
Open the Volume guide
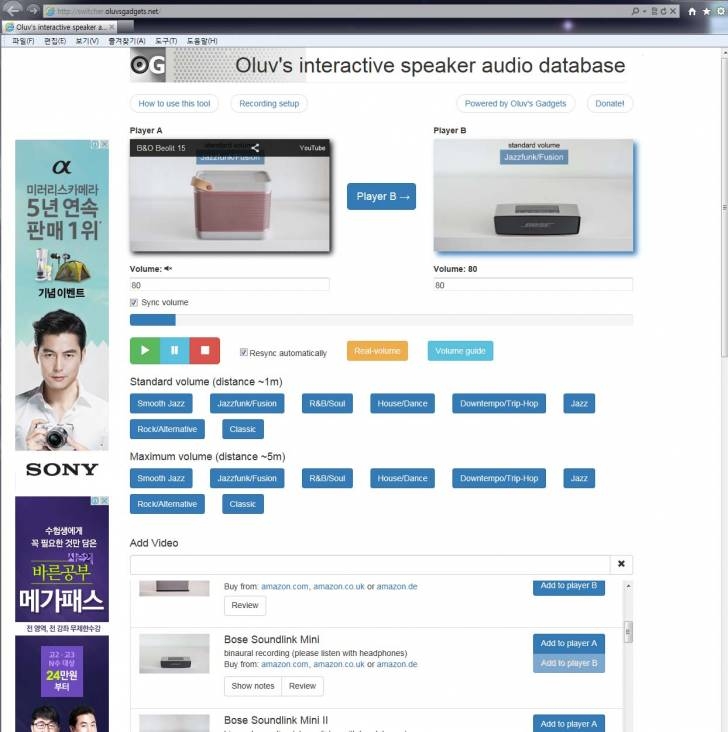point(460,351)
